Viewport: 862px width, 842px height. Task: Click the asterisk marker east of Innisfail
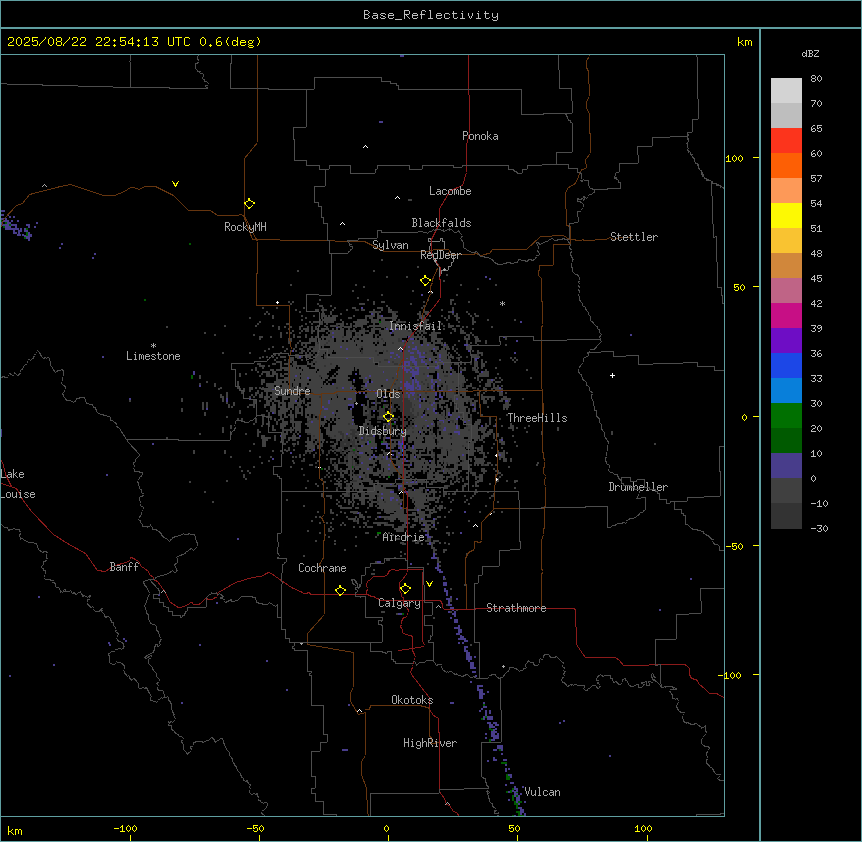click(502, 303)
